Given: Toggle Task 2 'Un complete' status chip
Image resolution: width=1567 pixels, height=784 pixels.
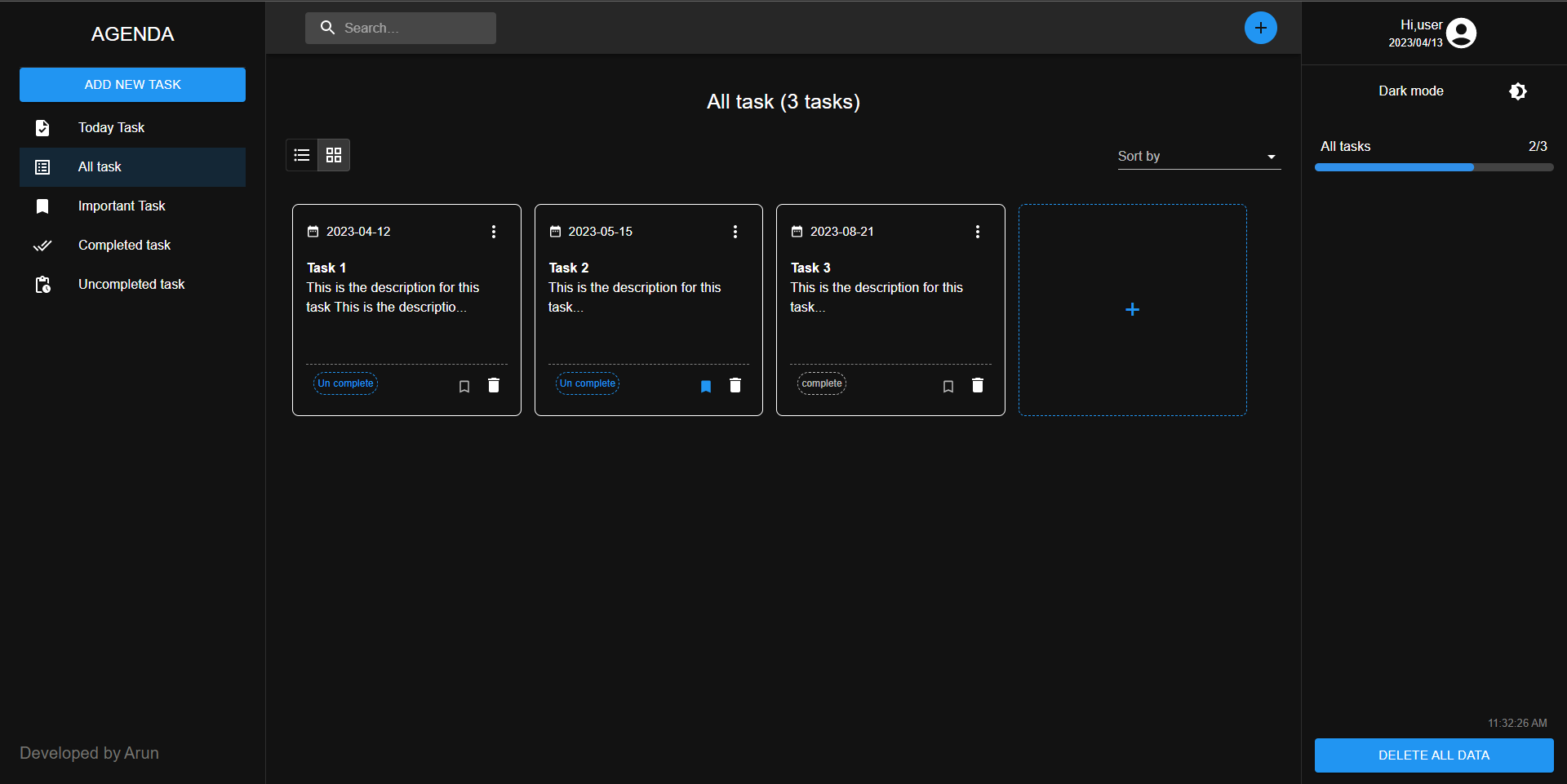Looking at the screenshot, I should click(x=588, y=383).
